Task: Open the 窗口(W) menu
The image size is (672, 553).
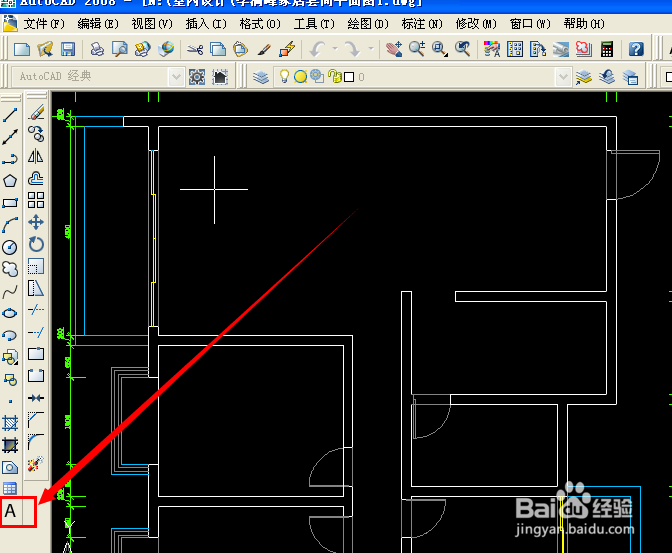Action: (530, 24)
